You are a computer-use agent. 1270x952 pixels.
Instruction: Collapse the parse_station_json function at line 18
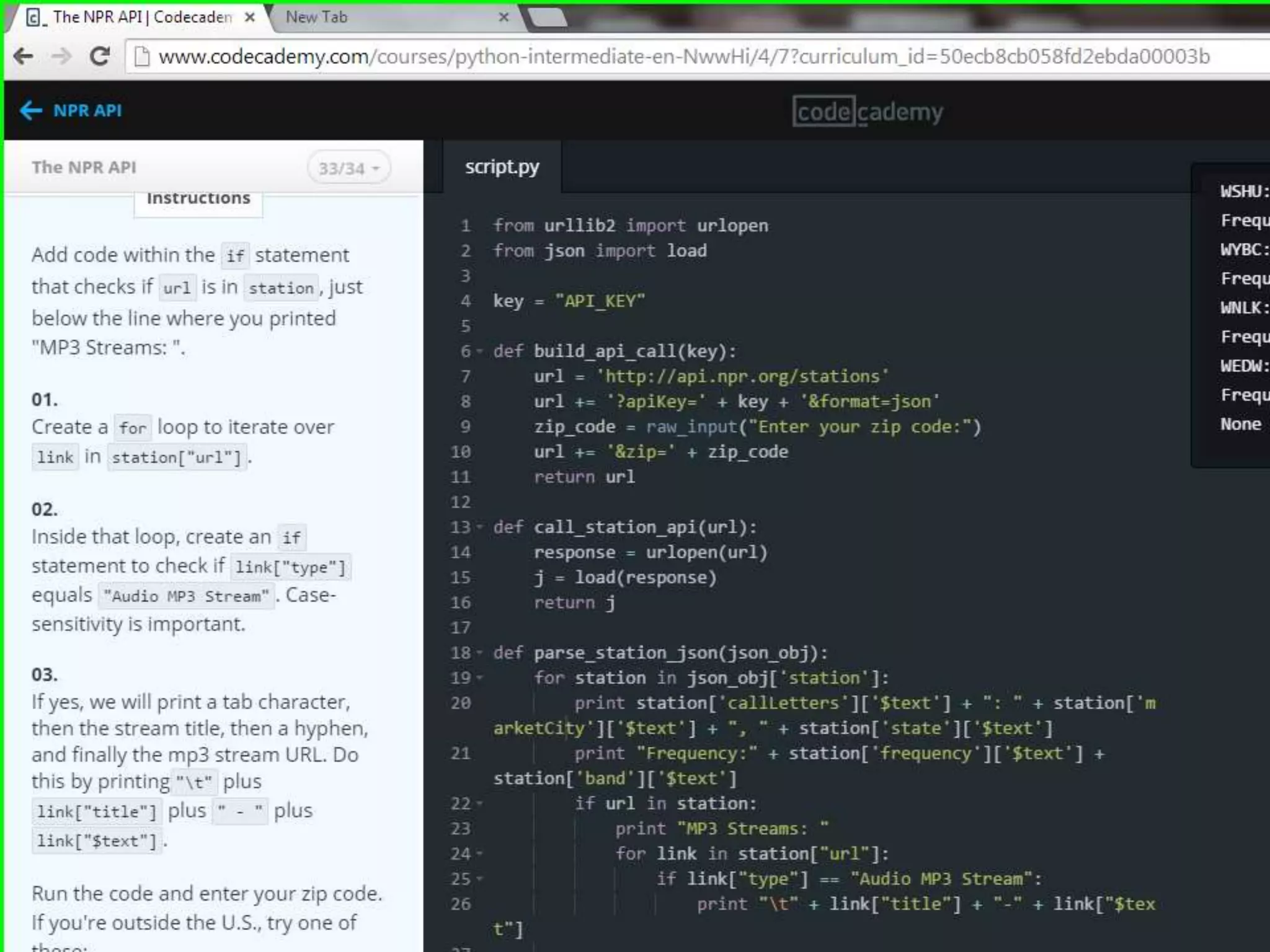(x=479, y=653)
